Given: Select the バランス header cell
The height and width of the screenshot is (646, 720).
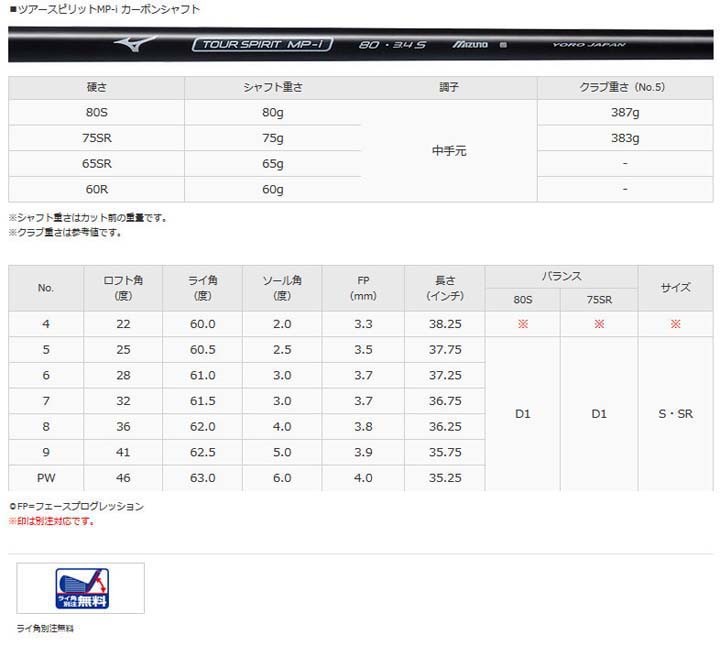Looking at the screenshot, I should [561, 276].
